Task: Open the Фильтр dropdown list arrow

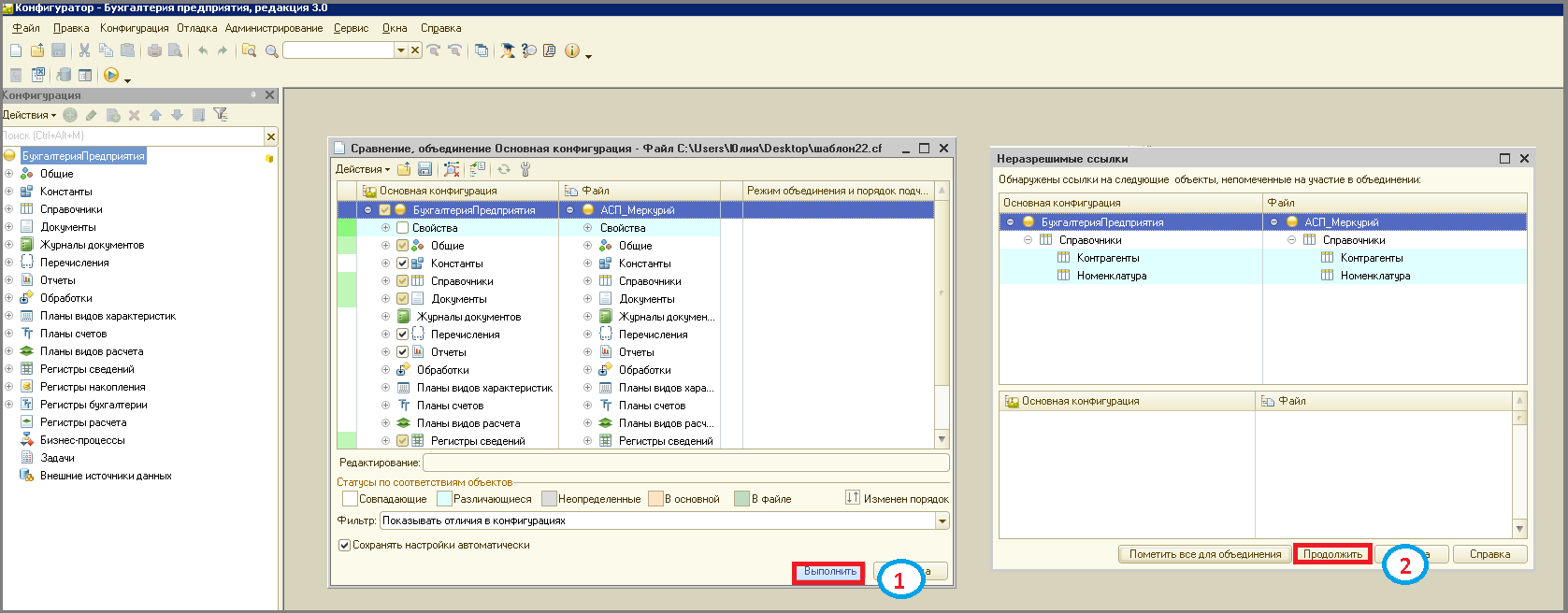Action: (942, 521)
